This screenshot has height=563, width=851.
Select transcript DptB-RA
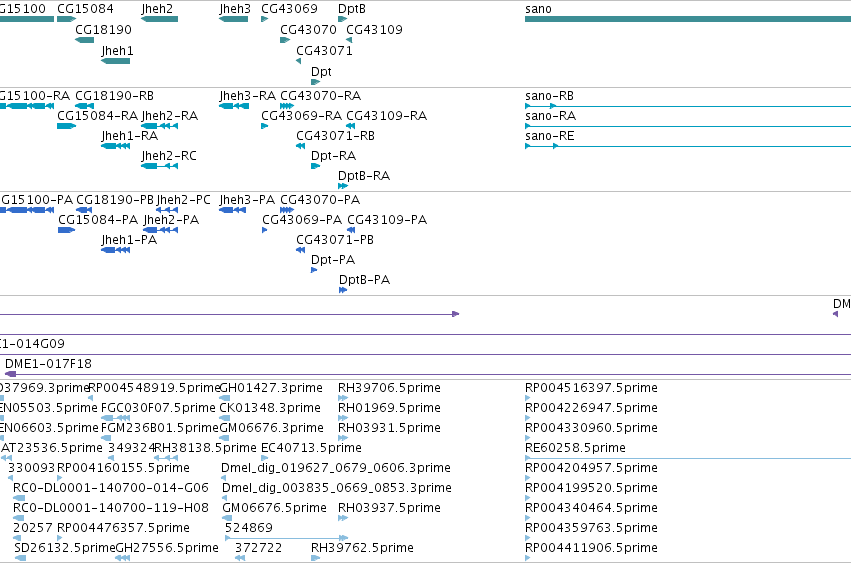point(364,176)
